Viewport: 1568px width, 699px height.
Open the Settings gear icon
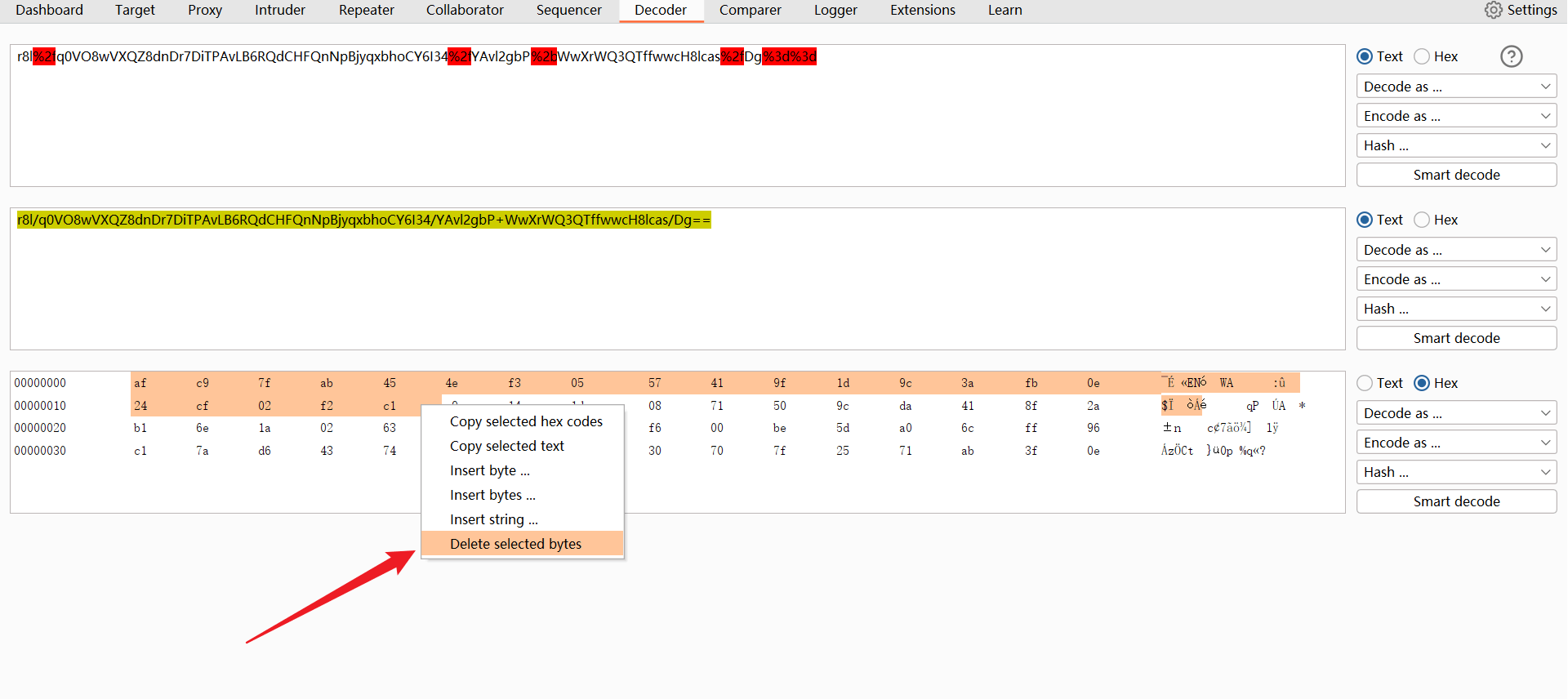click(1493, 10)
